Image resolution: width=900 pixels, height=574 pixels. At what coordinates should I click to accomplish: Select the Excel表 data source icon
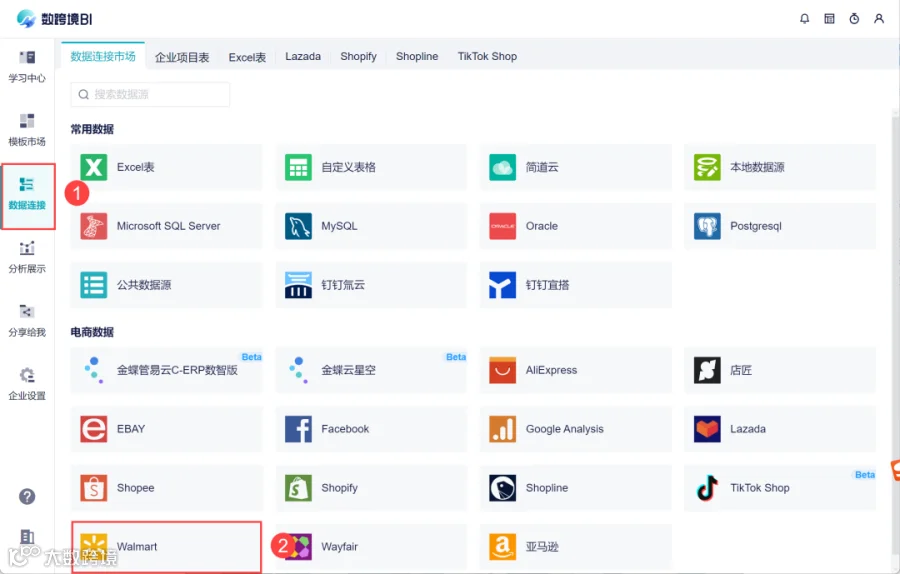pyautogui.click(x=94, y=167)
